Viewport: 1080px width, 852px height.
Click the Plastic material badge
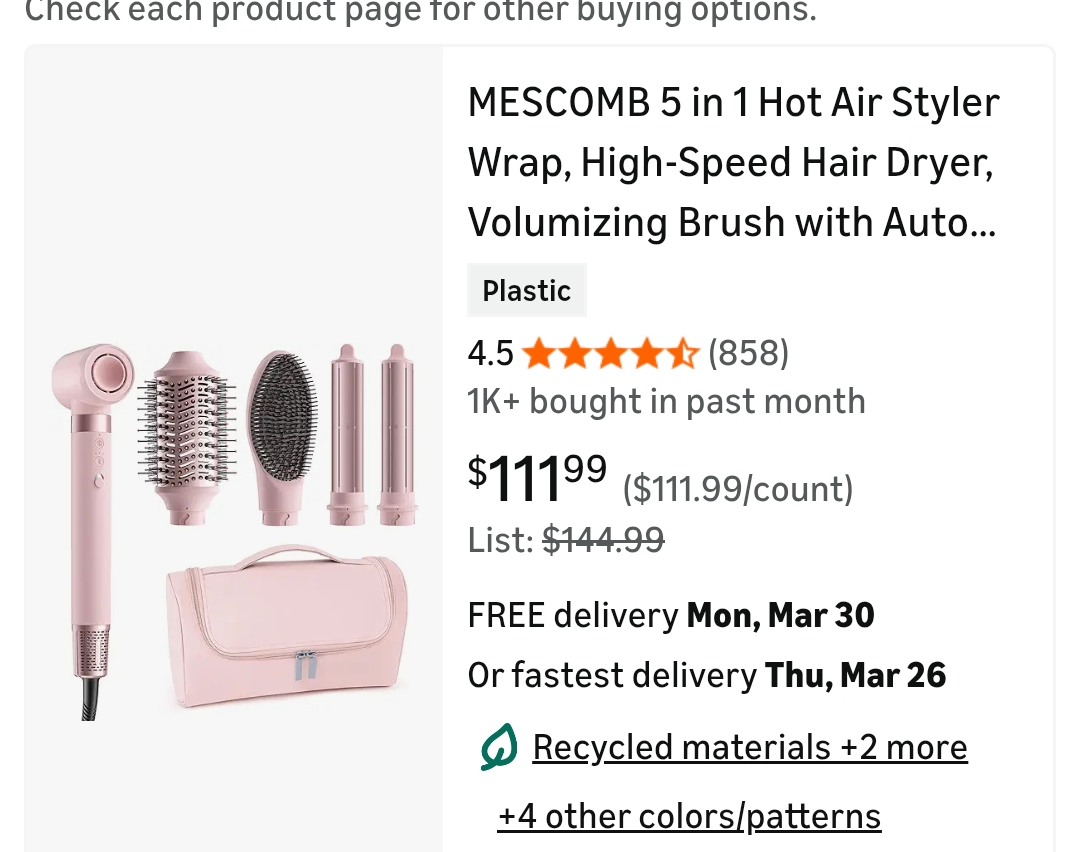point(526,291)
